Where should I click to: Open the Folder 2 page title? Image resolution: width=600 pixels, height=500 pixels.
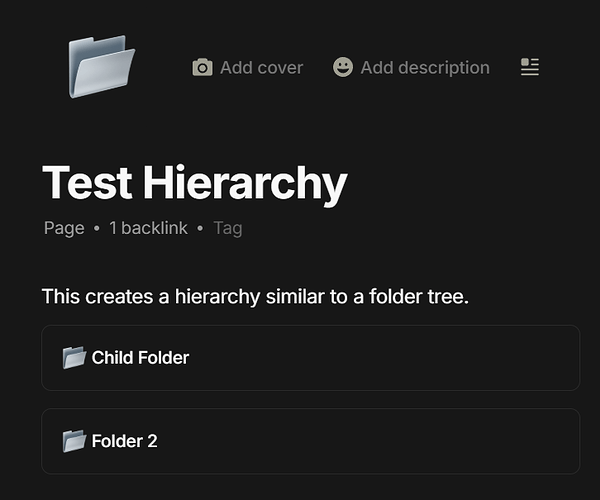[124, 441]
